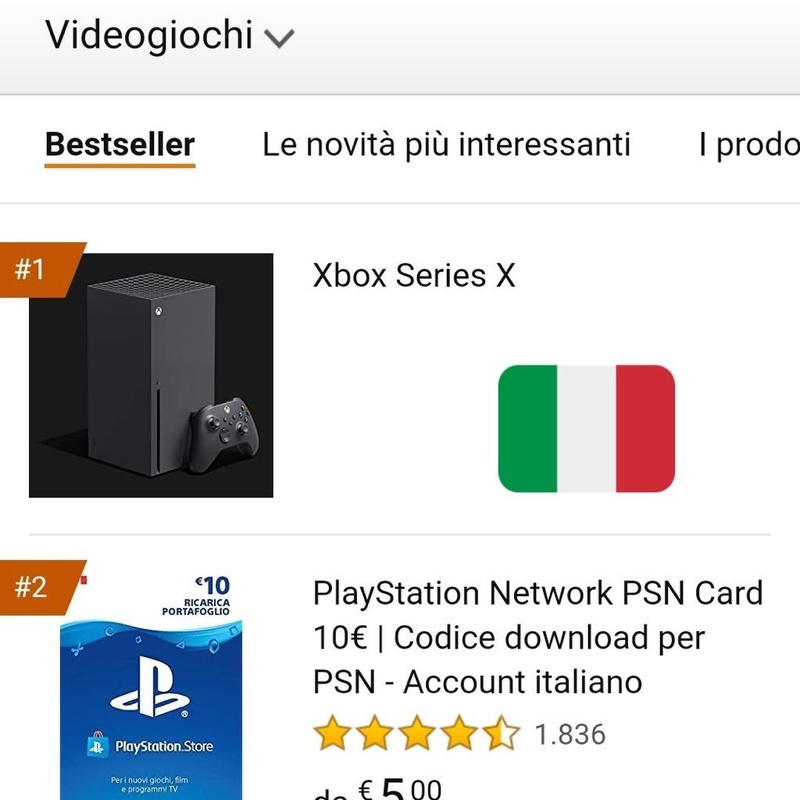Click the €10 Ricarica Portafoglio label
The height and width of the screenshot is (800, 800).
coord(200,597)
